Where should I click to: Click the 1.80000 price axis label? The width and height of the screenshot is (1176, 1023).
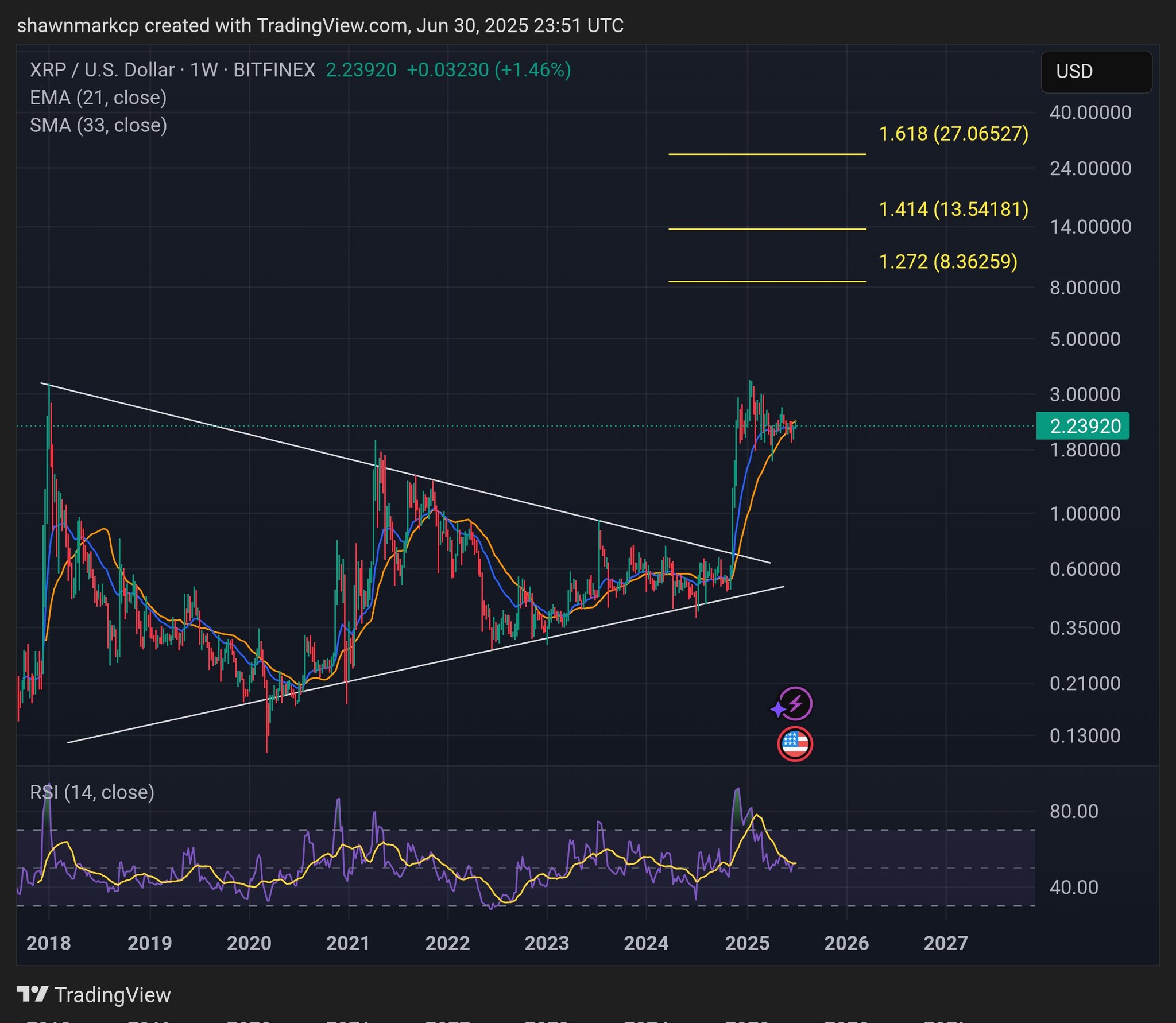[1085, 450]
